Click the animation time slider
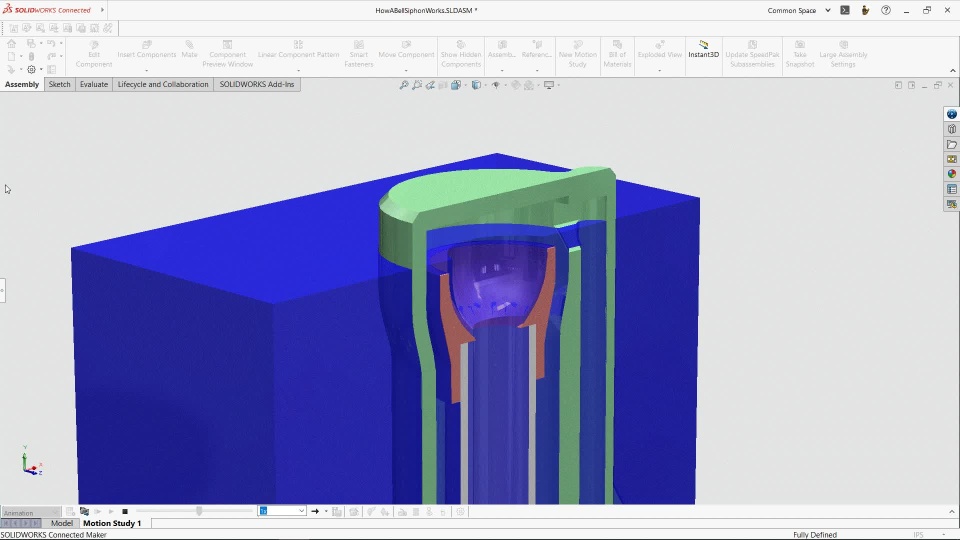This screenshot has height=540, width=960. (x=199, y=511)
